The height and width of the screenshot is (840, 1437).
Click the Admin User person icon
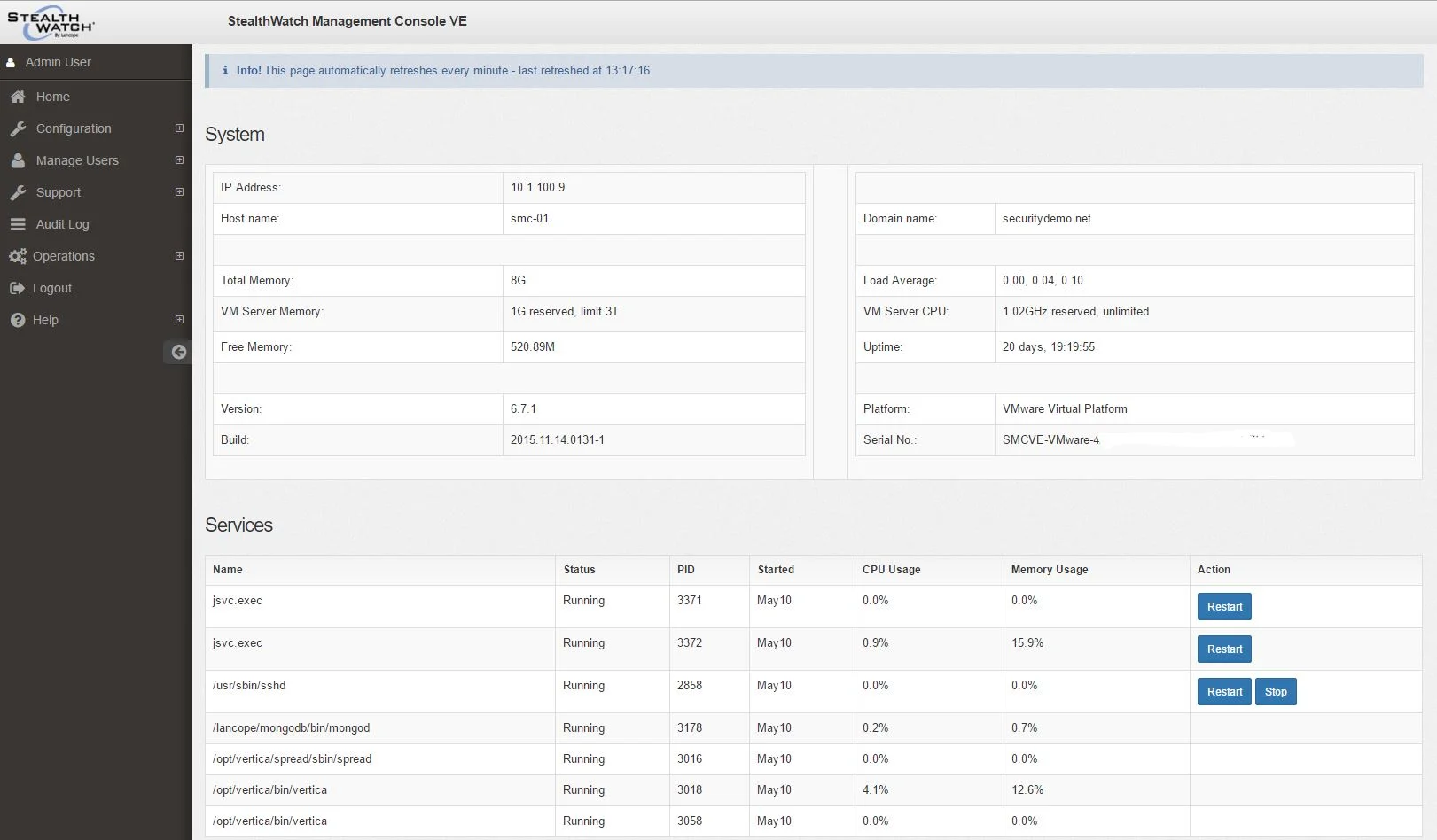point(11,63)
